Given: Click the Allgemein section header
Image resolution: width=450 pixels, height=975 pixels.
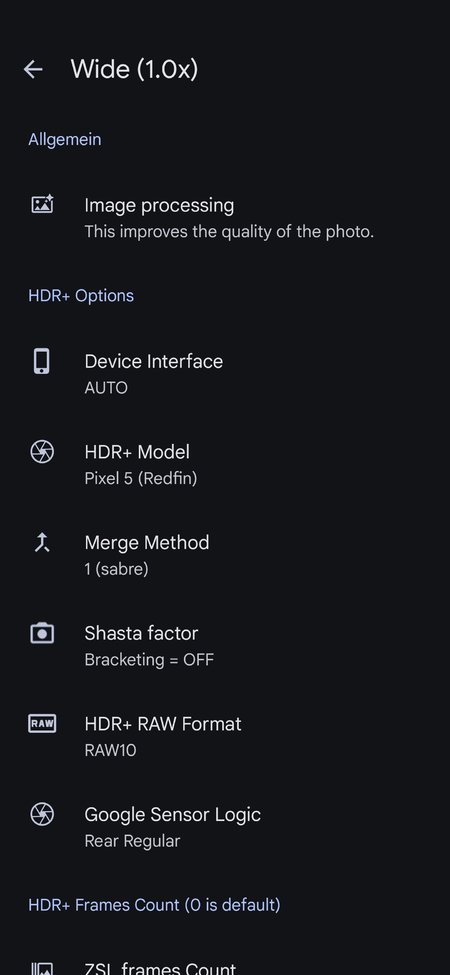Looking at the screenshot, I should click(65, 139).
